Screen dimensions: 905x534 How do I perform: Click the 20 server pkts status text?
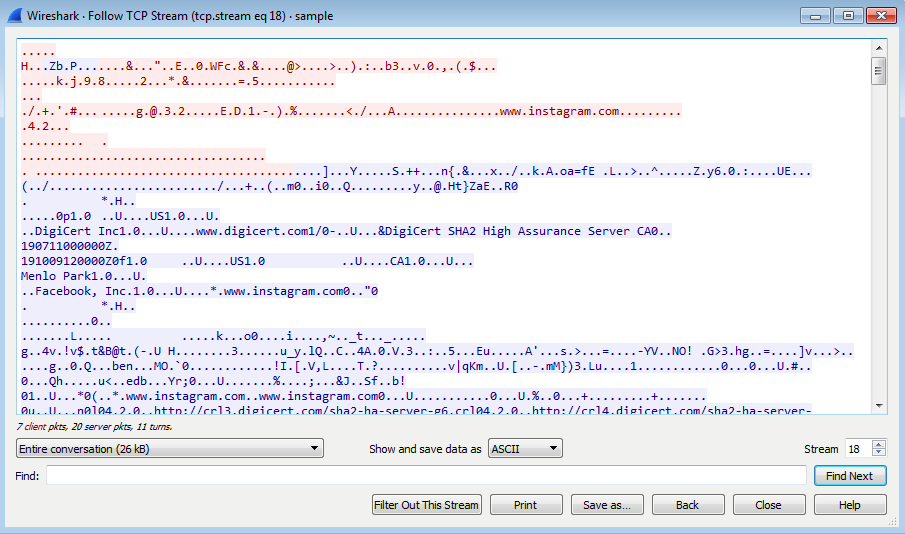coord(100,427)
